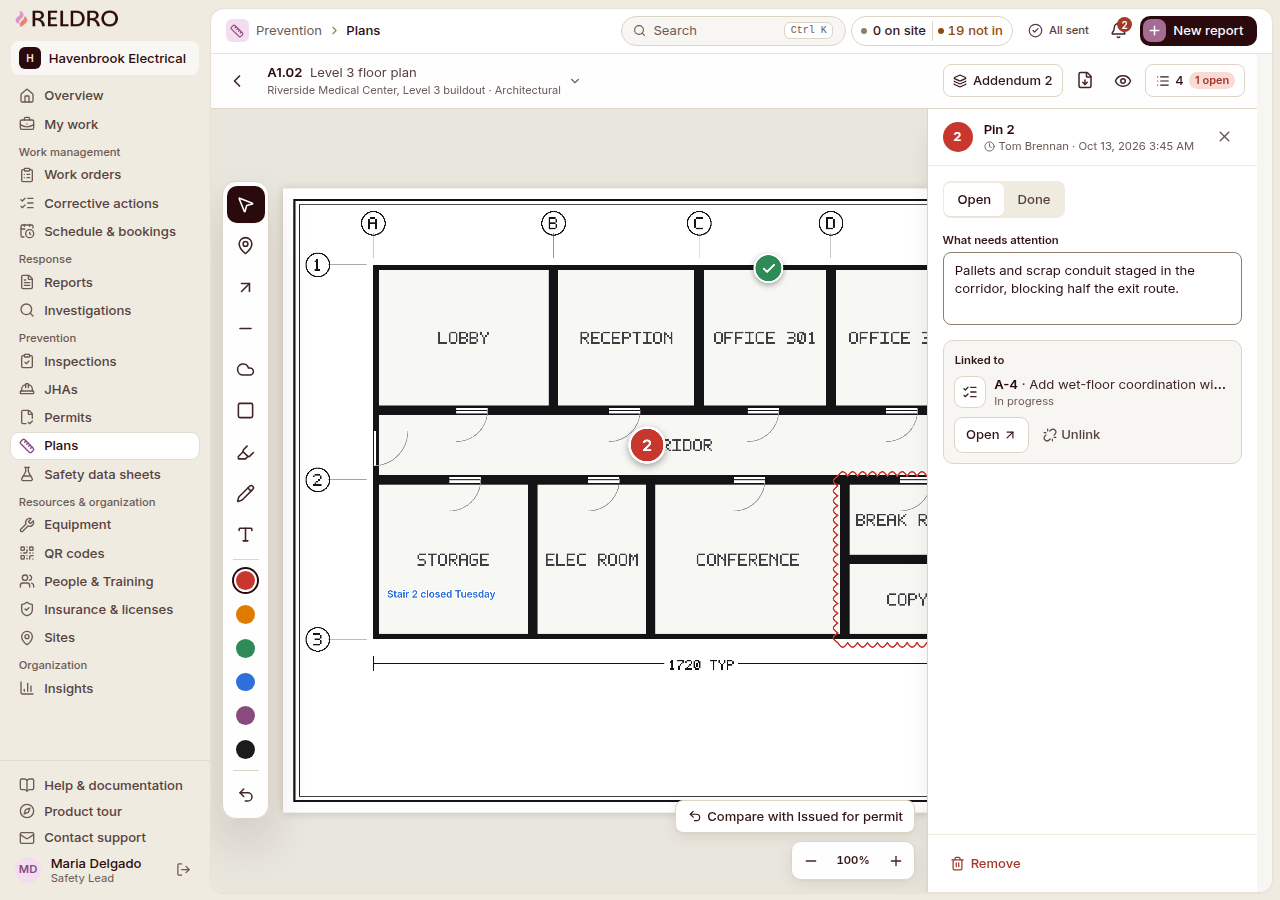Select the Highlighter tool
This screenshot has width=1280, height=900.
pos(246,452)
